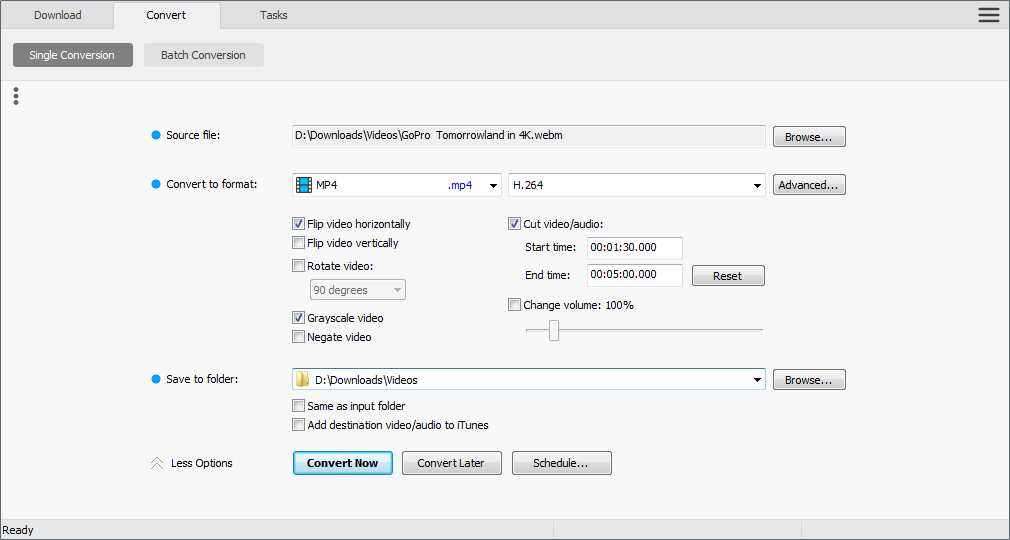1010x540 pixels.
Task: Switch to the Download tab
Action: point(58,15)
